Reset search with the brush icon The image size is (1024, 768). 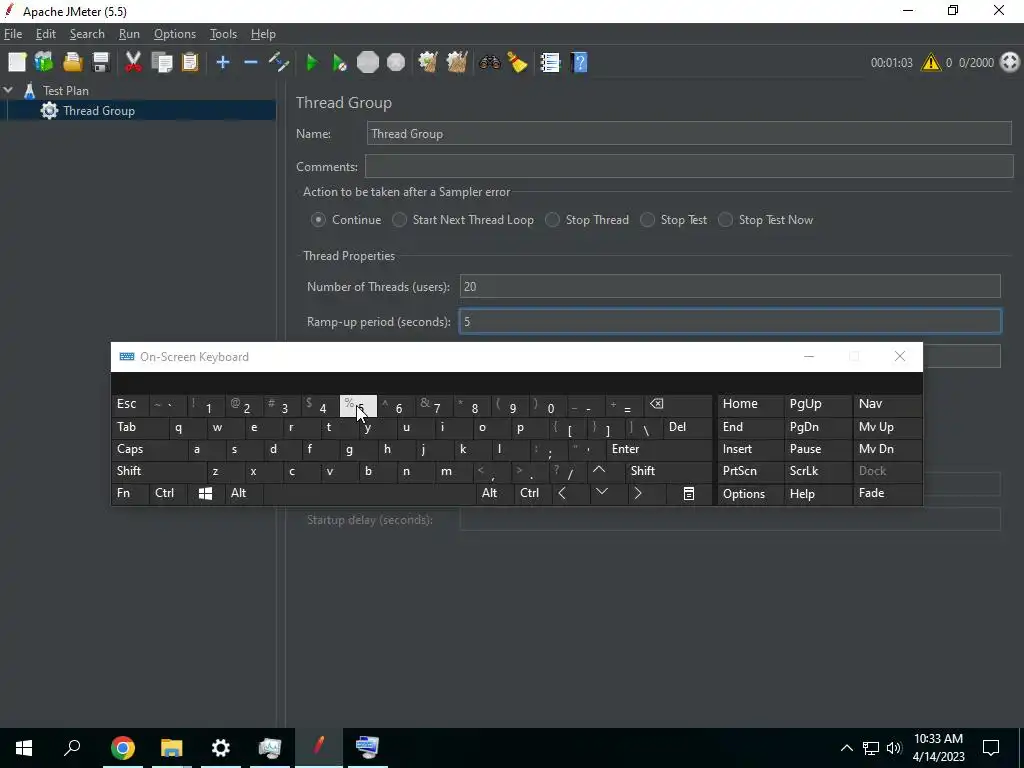517,63
